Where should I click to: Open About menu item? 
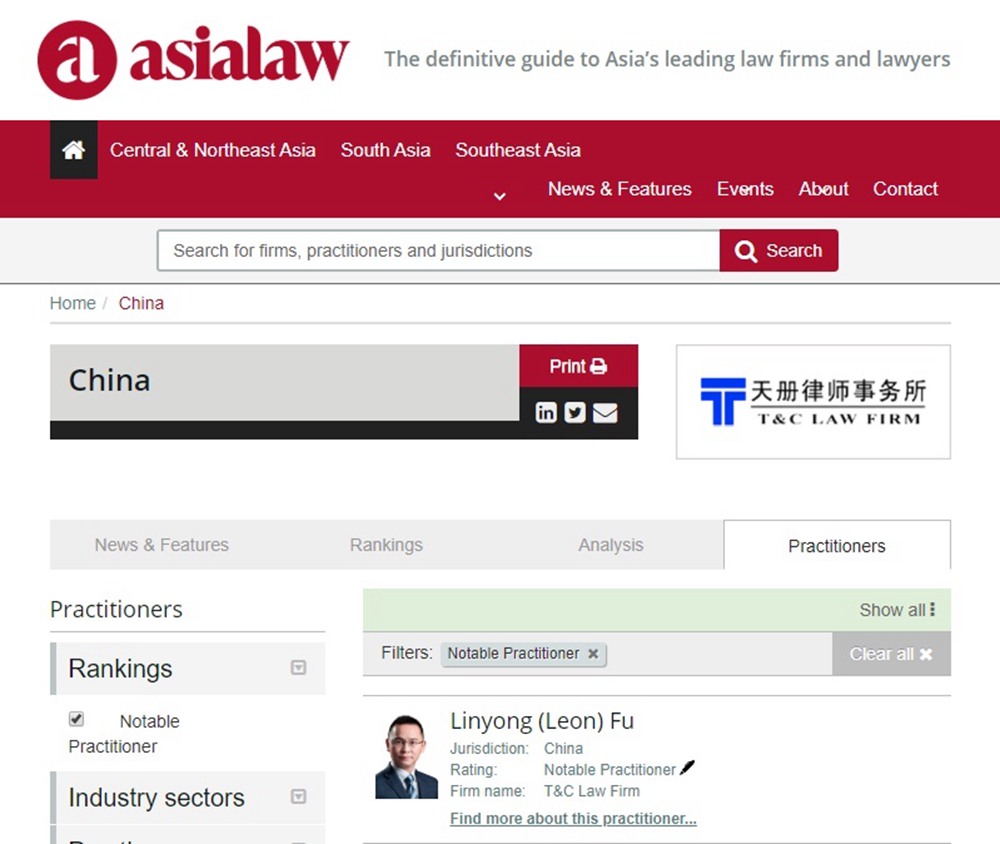[823, 189]
